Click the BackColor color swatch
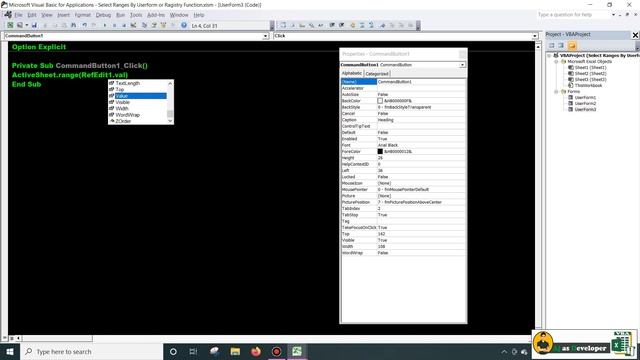Screen dimensions: 640x360 pyautogui.click(x=380, y=101)
